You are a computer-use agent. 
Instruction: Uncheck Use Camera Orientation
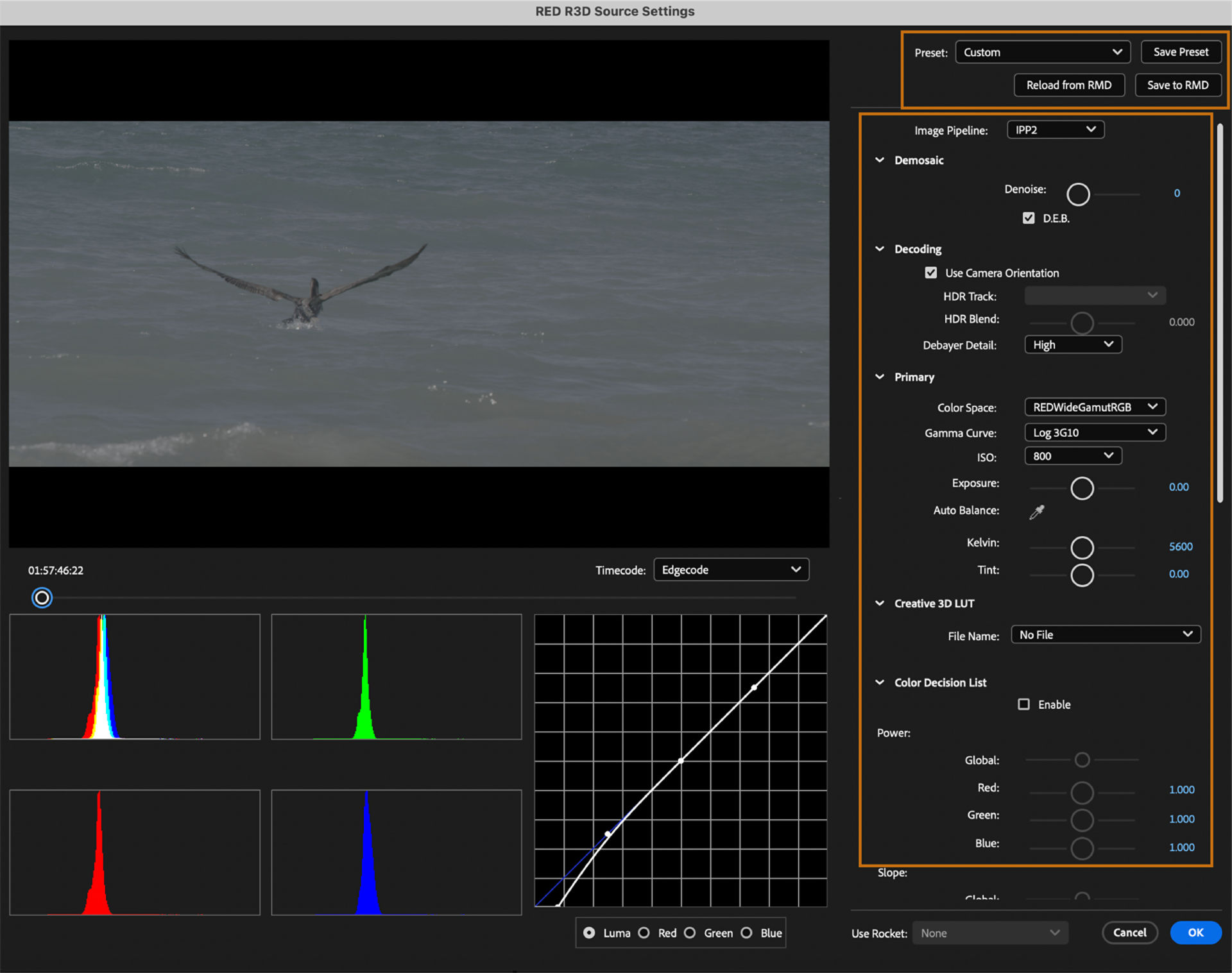click(x=930, y=273)
